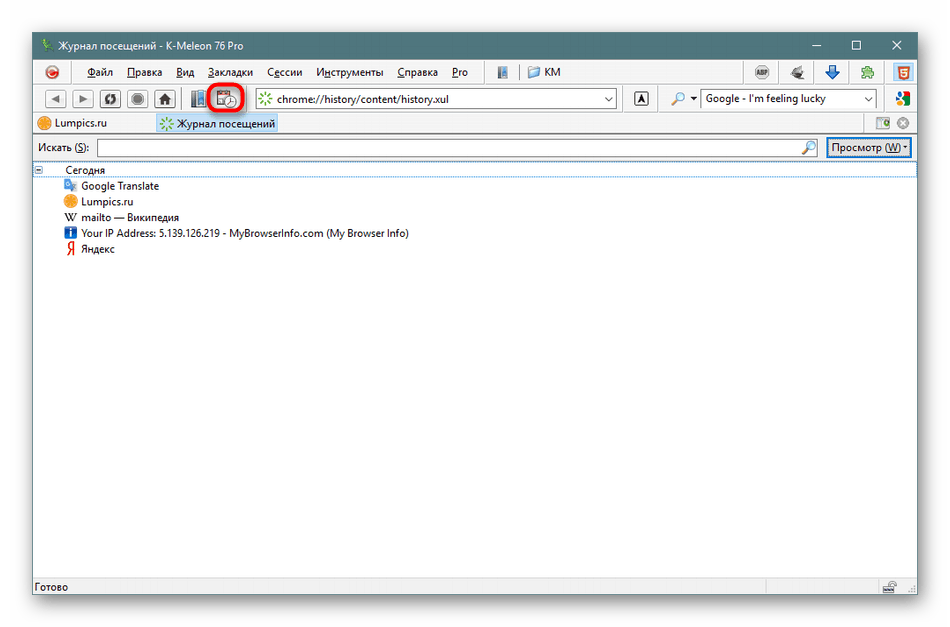Screen dimensions: 950x627
Task: Close tab with gray X on tab bar
Action: click(903, 124)
